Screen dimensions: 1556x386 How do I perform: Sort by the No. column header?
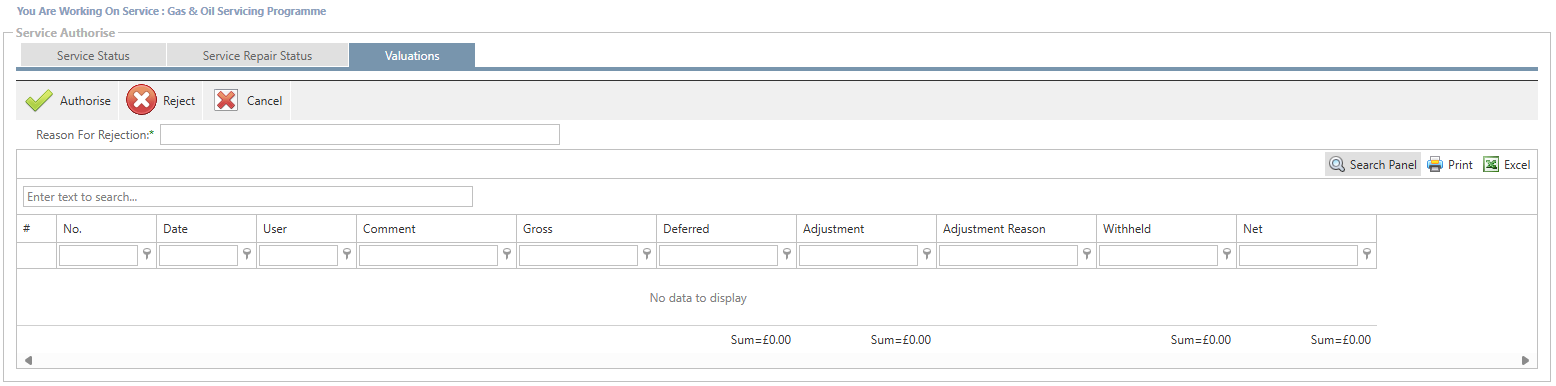click(106, 229)
